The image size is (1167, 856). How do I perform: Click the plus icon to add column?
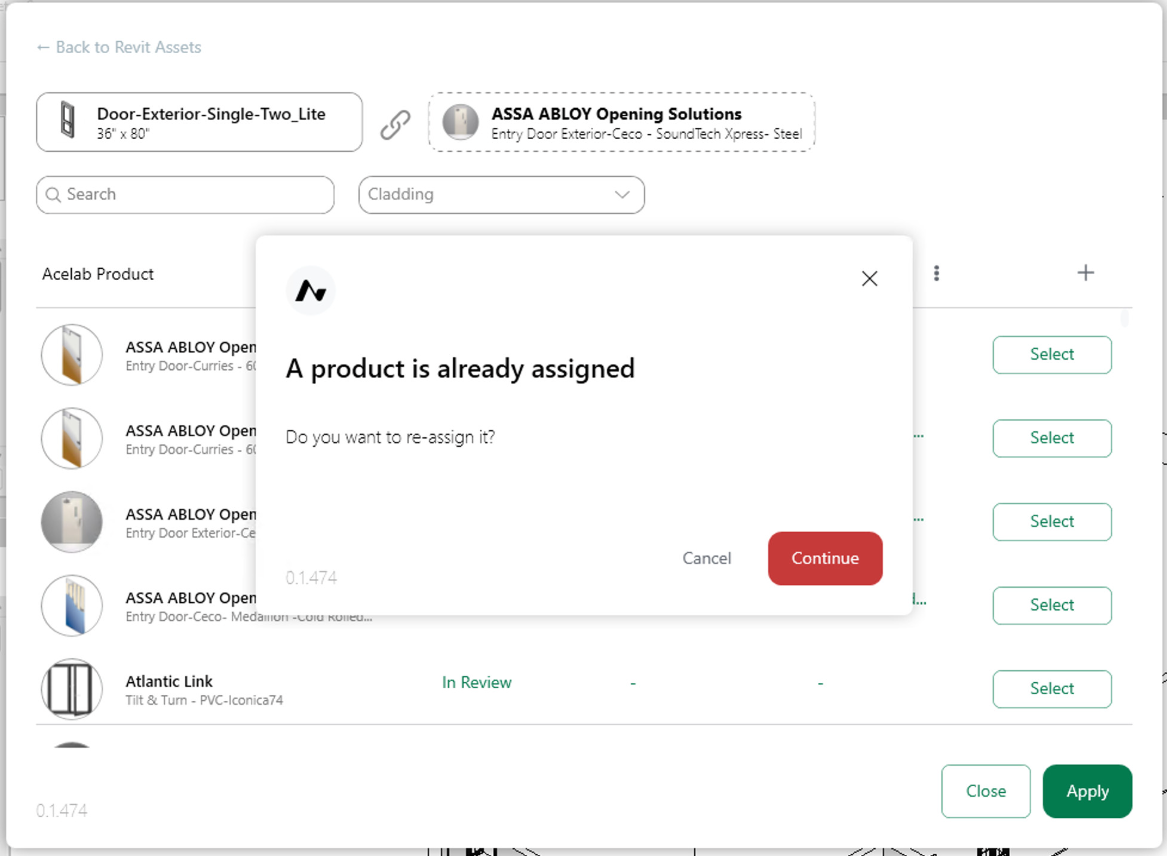click(x=1086, y=272)
